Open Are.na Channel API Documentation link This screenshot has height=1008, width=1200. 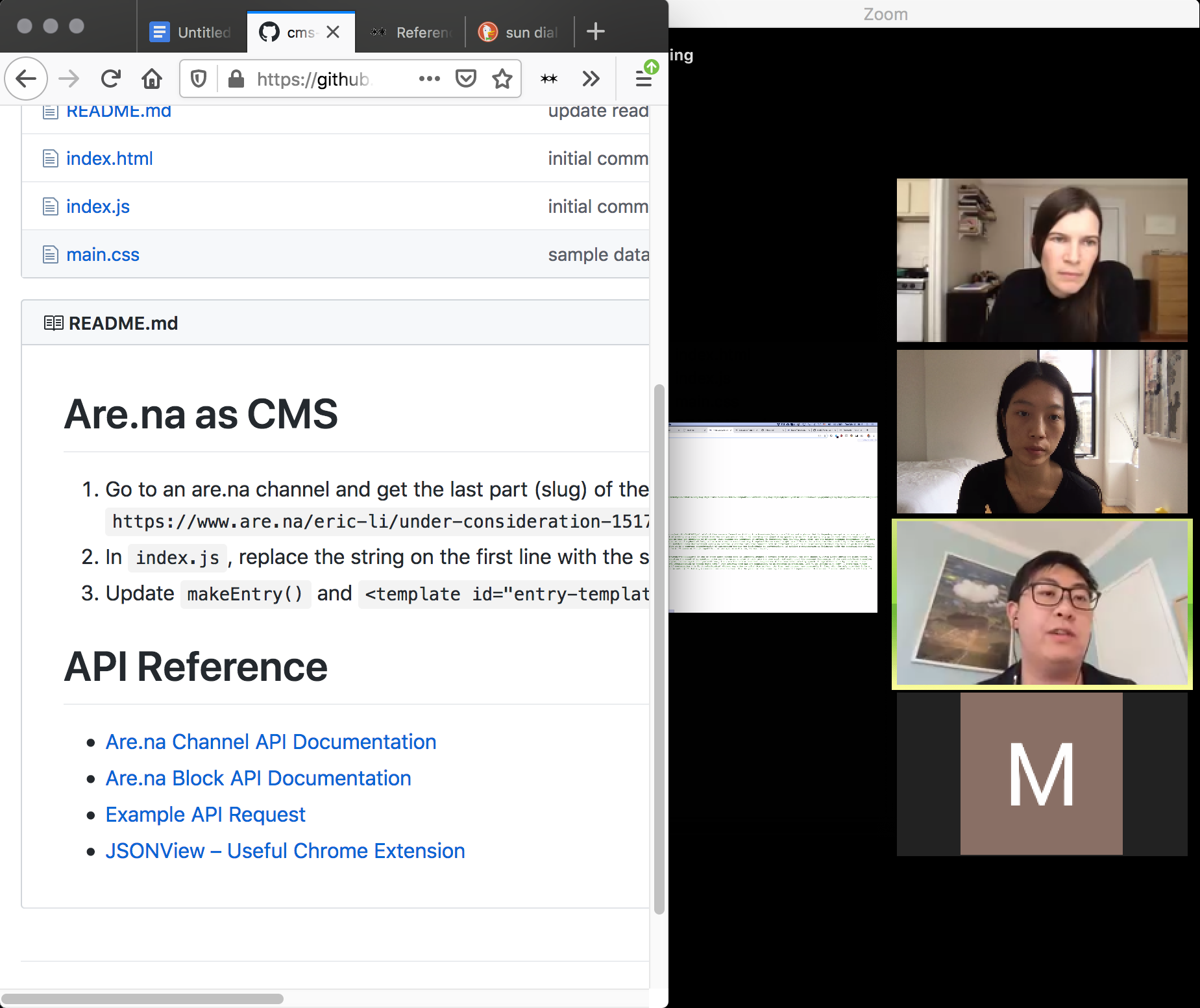pos(271,742)
